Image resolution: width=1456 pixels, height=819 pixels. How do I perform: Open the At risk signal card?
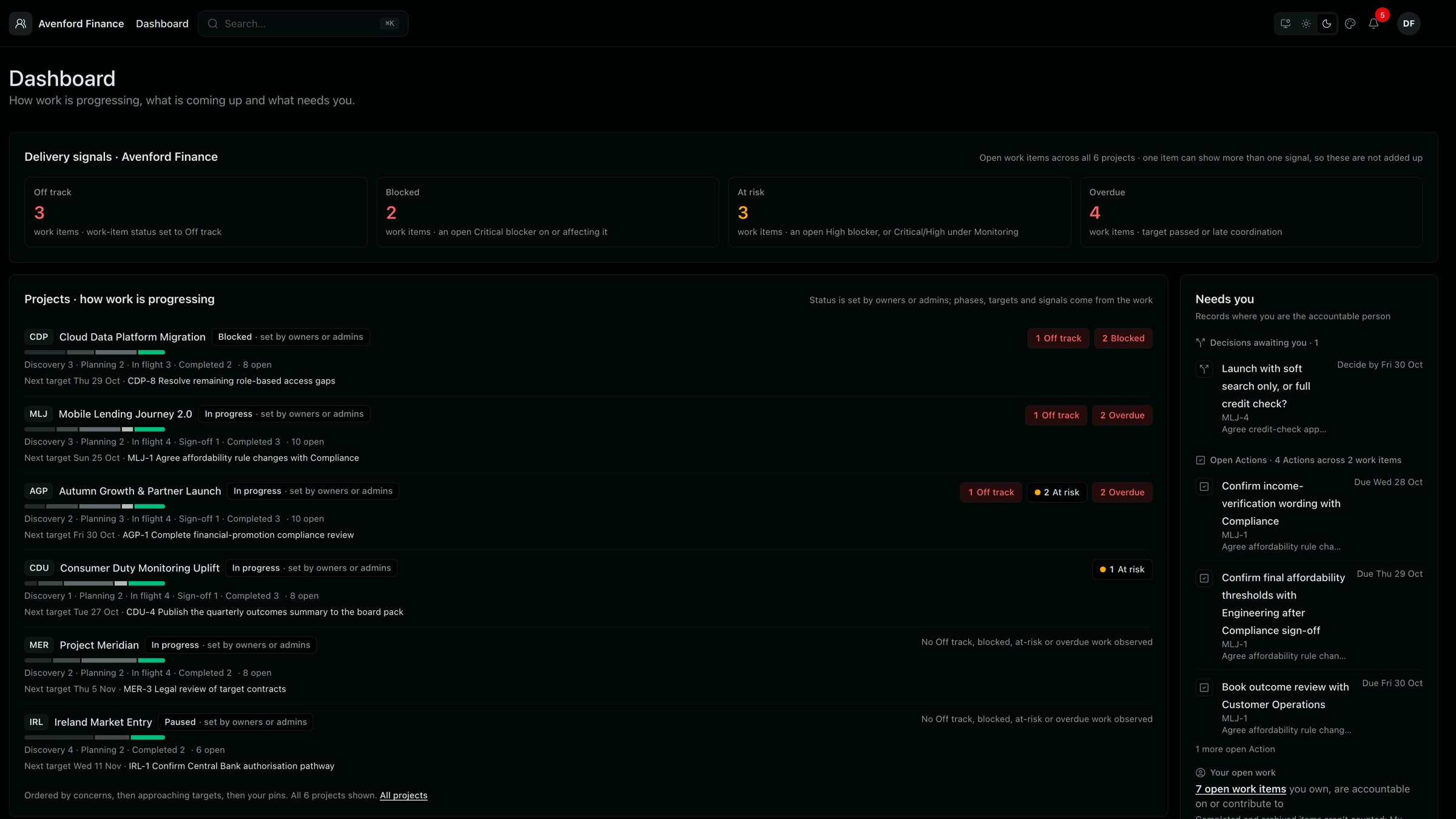[899, 212]
